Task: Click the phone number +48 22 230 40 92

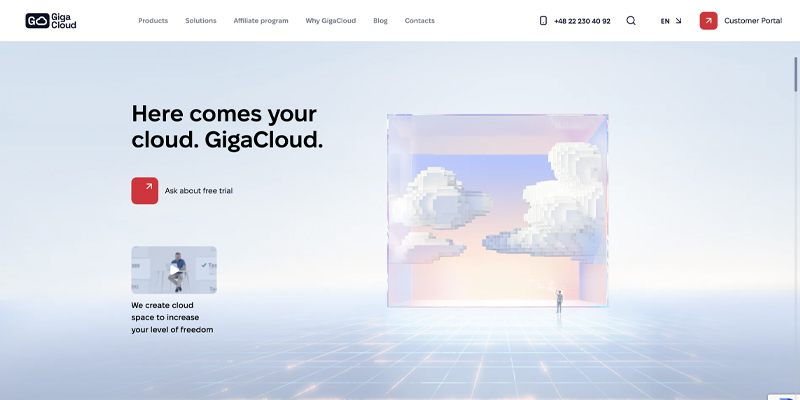Action: [582, 20]
